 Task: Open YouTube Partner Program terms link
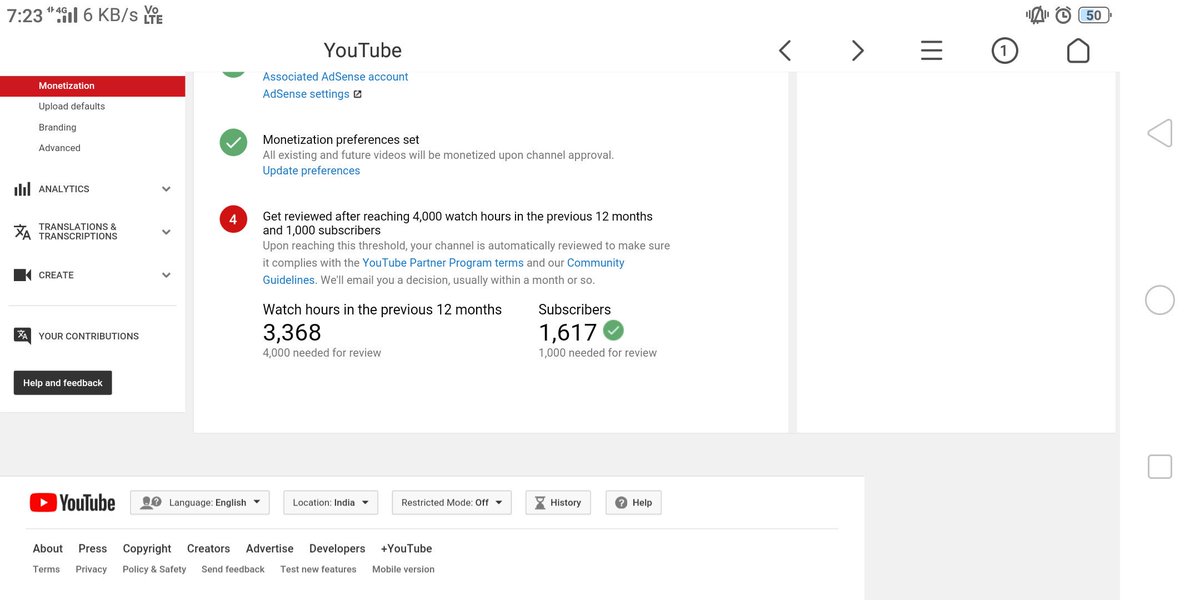click(x=443, y=263)
